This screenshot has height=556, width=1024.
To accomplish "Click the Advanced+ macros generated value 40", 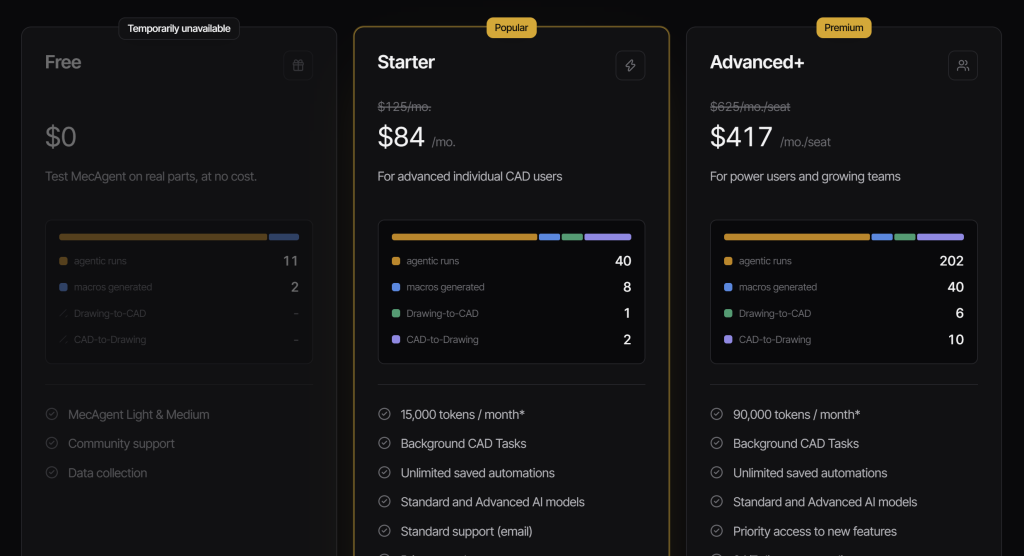I will click(x=955, y=287).
